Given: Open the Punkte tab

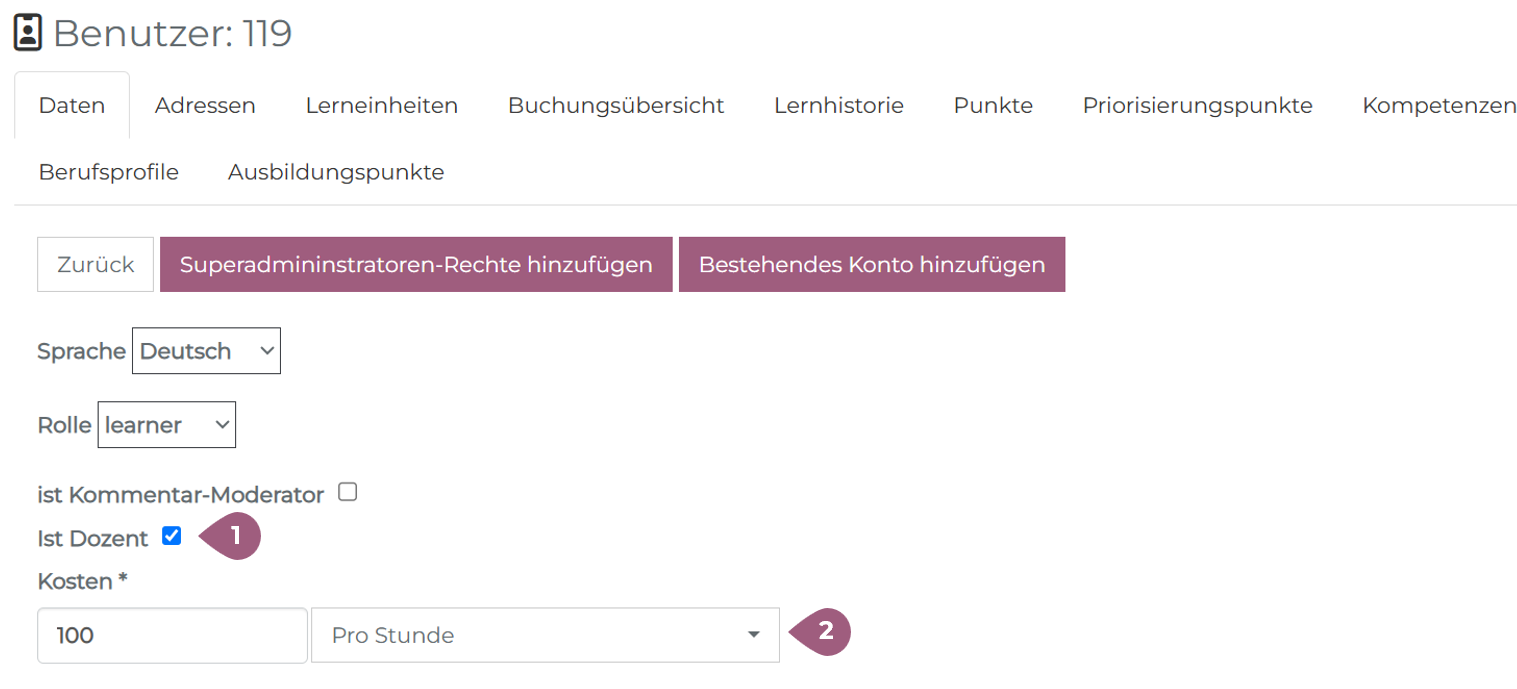Looking at the screenshot, I should (x=993, y=105).
